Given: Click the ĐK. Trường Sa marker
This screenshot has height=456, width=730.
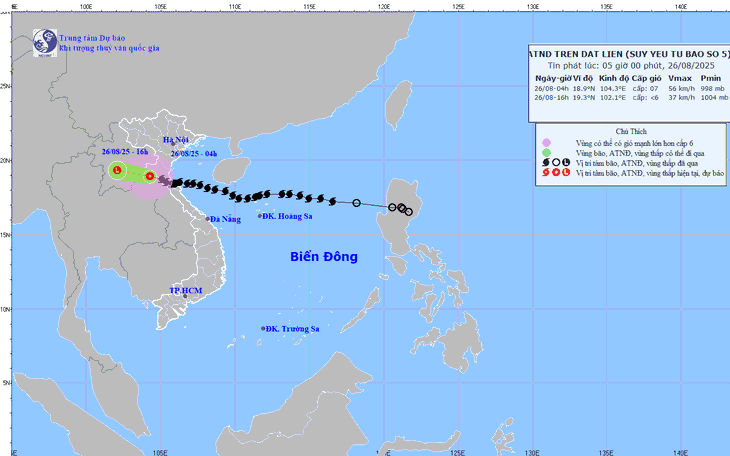Looking at the screenshot, I should coord(263,328).
